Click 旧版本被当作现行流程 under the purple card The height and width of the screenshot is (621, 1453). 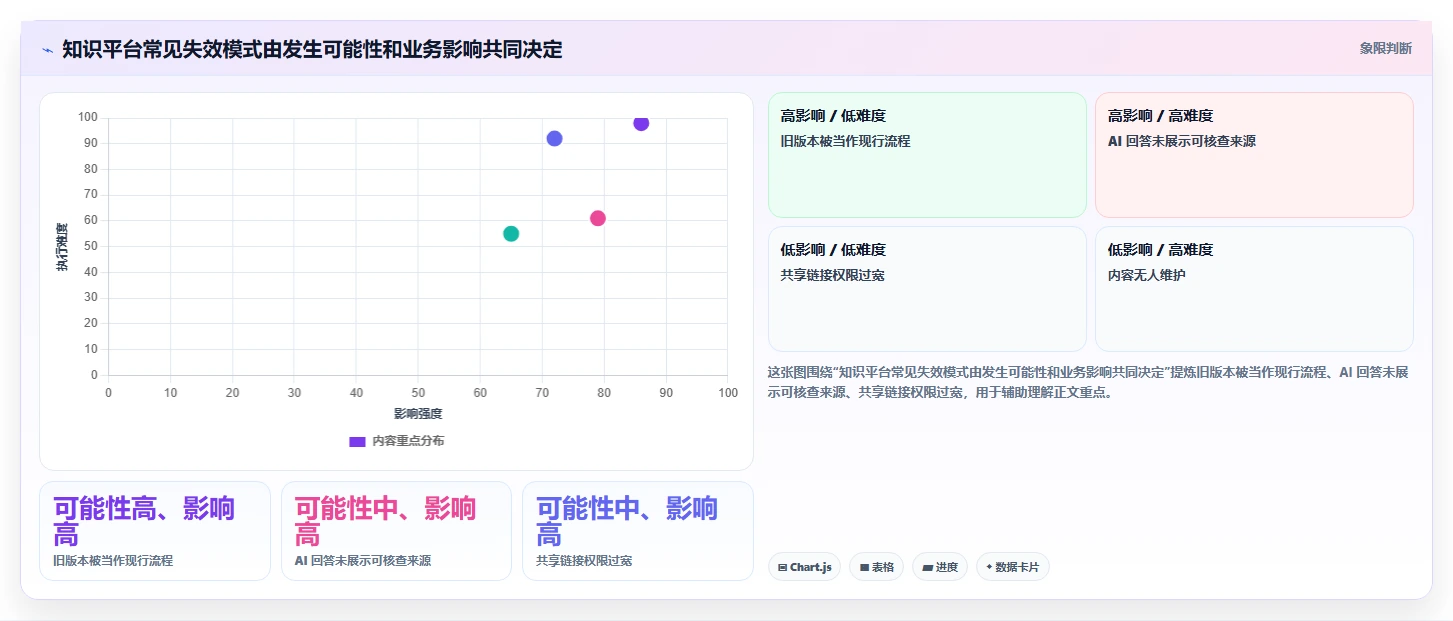(x=113, y=561)
